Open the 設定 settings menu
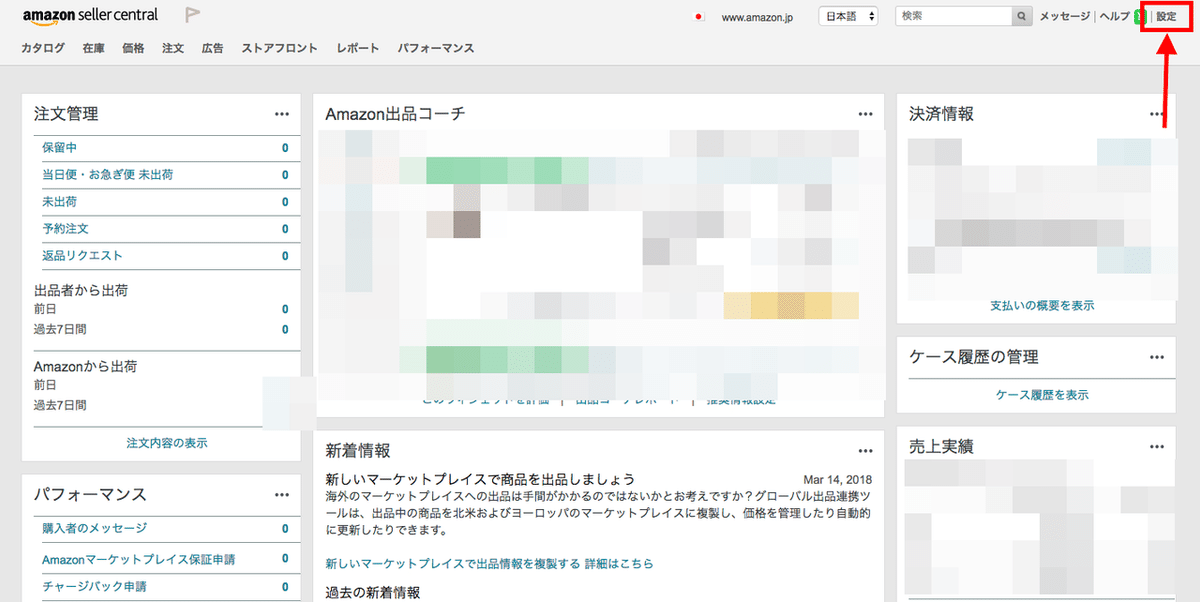 tap(1166, 15)
